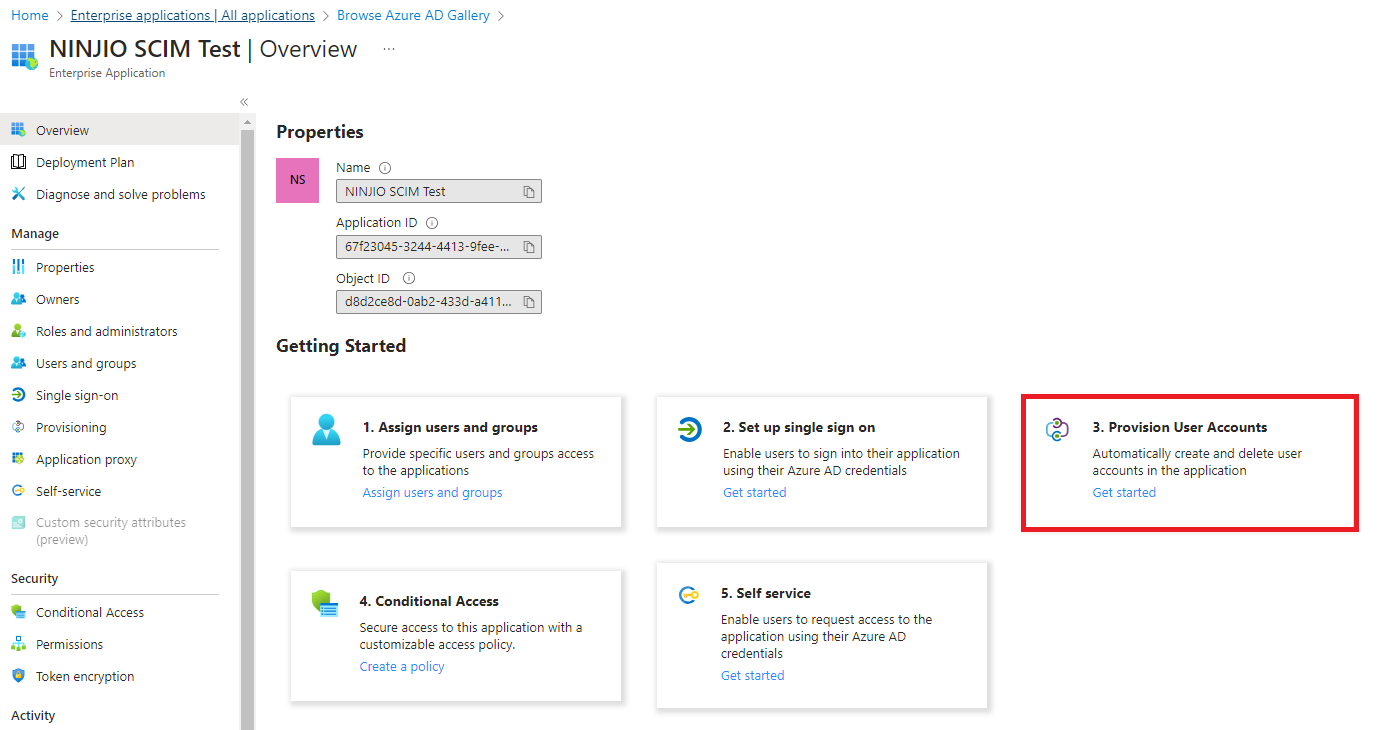Click the Application ID text field
The image size is (1388, 730).
[x=427, y=247]
